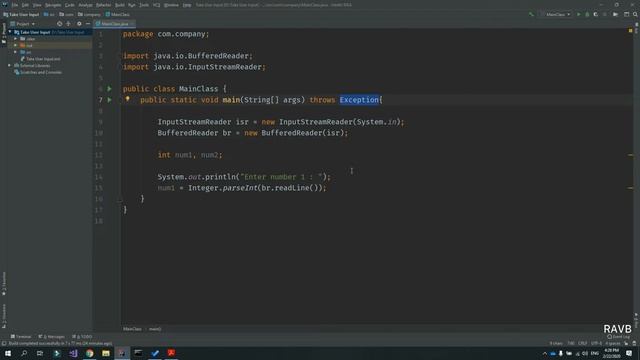Image resolution: width=640 pixels, height=360 pixels.
Task: Open the TODO tool window
Action: [x=82, y=337]
